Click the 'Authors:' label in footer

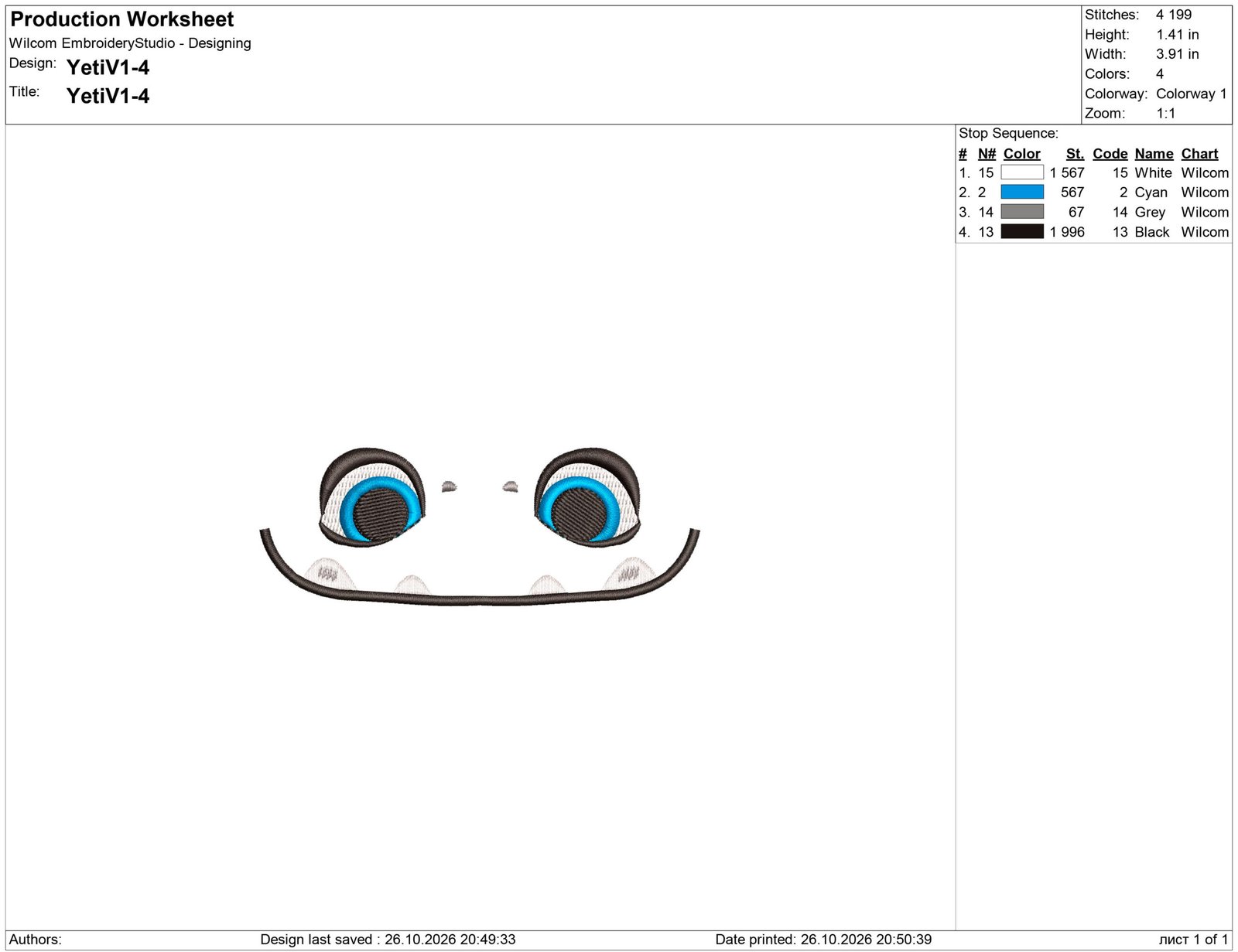[x=36, y=940]
